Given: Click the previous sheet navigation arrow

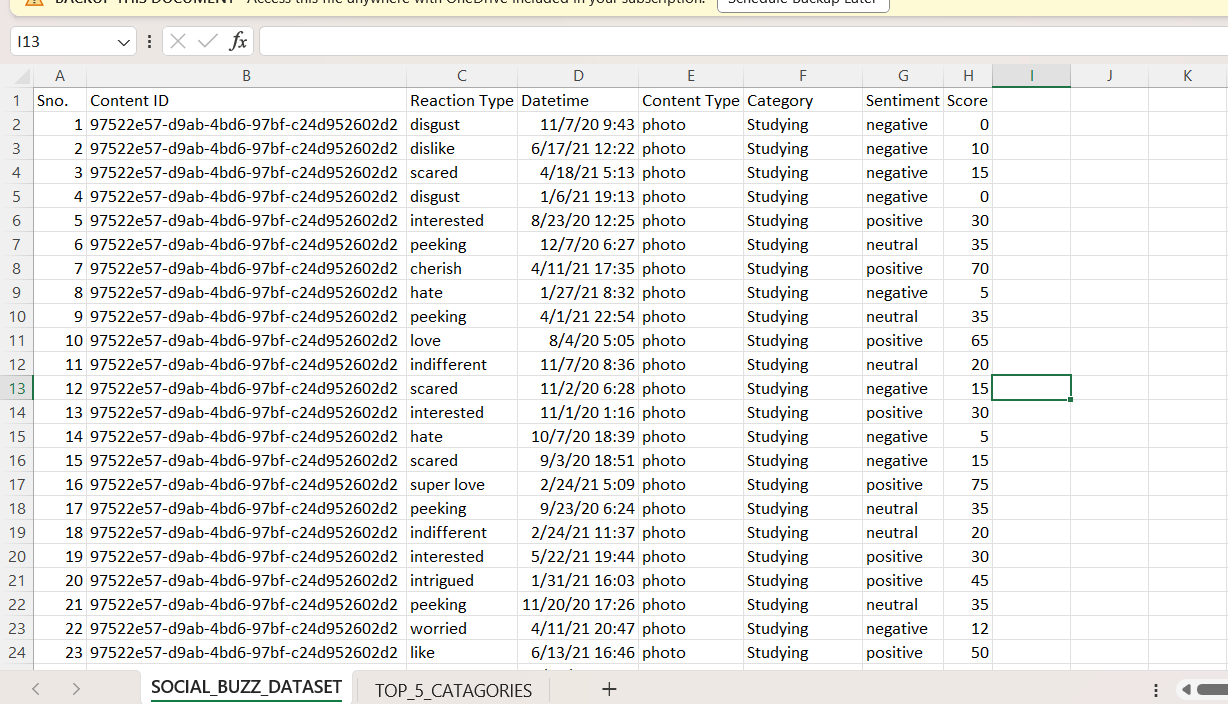Looking at the screenshot, I should [36, 689].
